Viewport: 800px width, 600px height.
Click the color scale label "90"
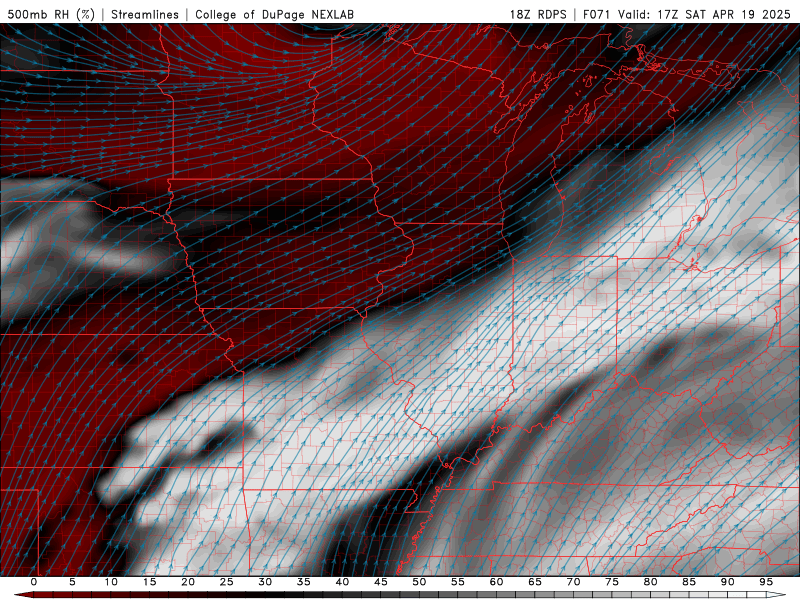(727, 582)
